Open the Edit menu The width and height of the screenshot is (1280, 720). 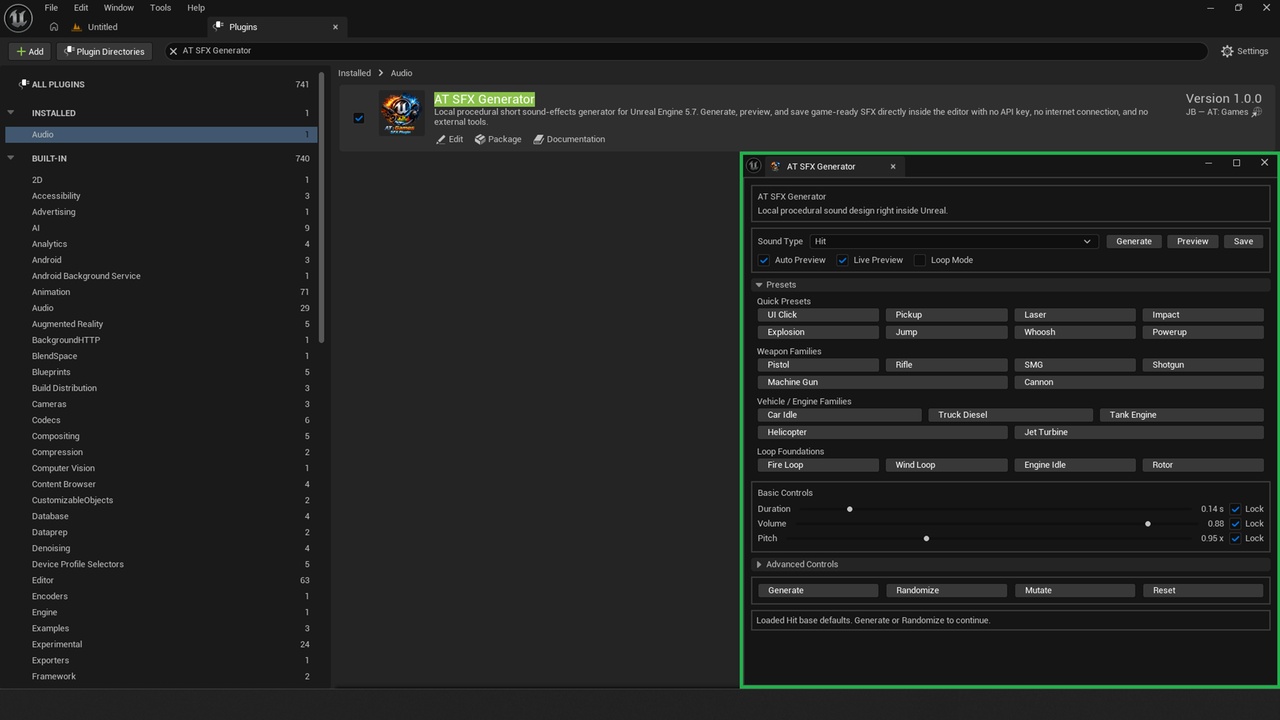81,8
